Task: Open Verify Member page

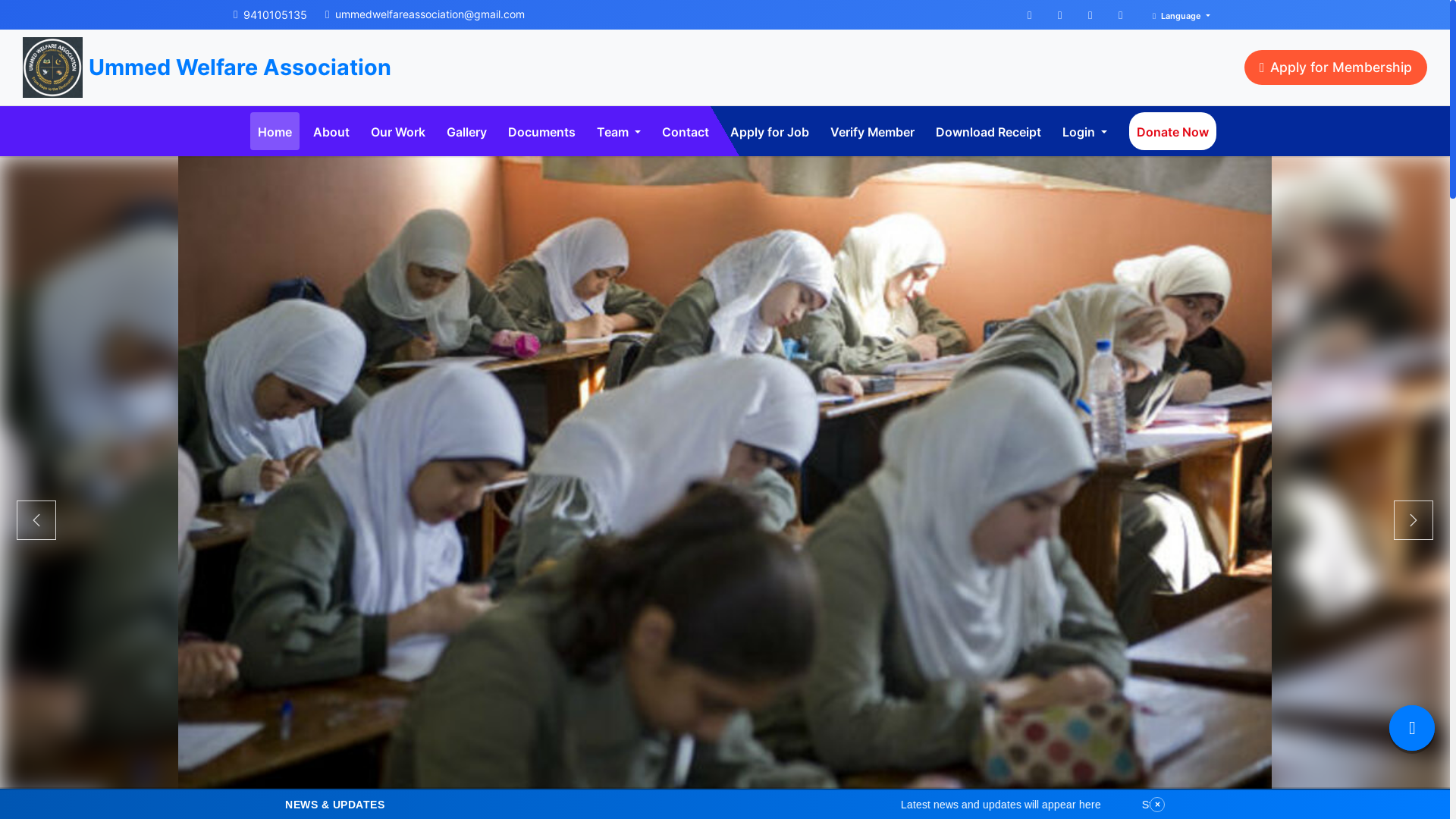Action: coord(872,132)
